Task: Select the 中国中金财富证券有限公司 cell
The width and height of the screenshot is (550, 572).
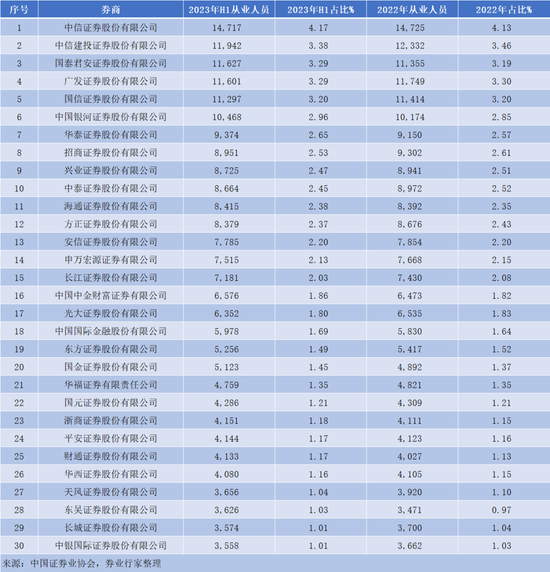Action: [111, 296]
